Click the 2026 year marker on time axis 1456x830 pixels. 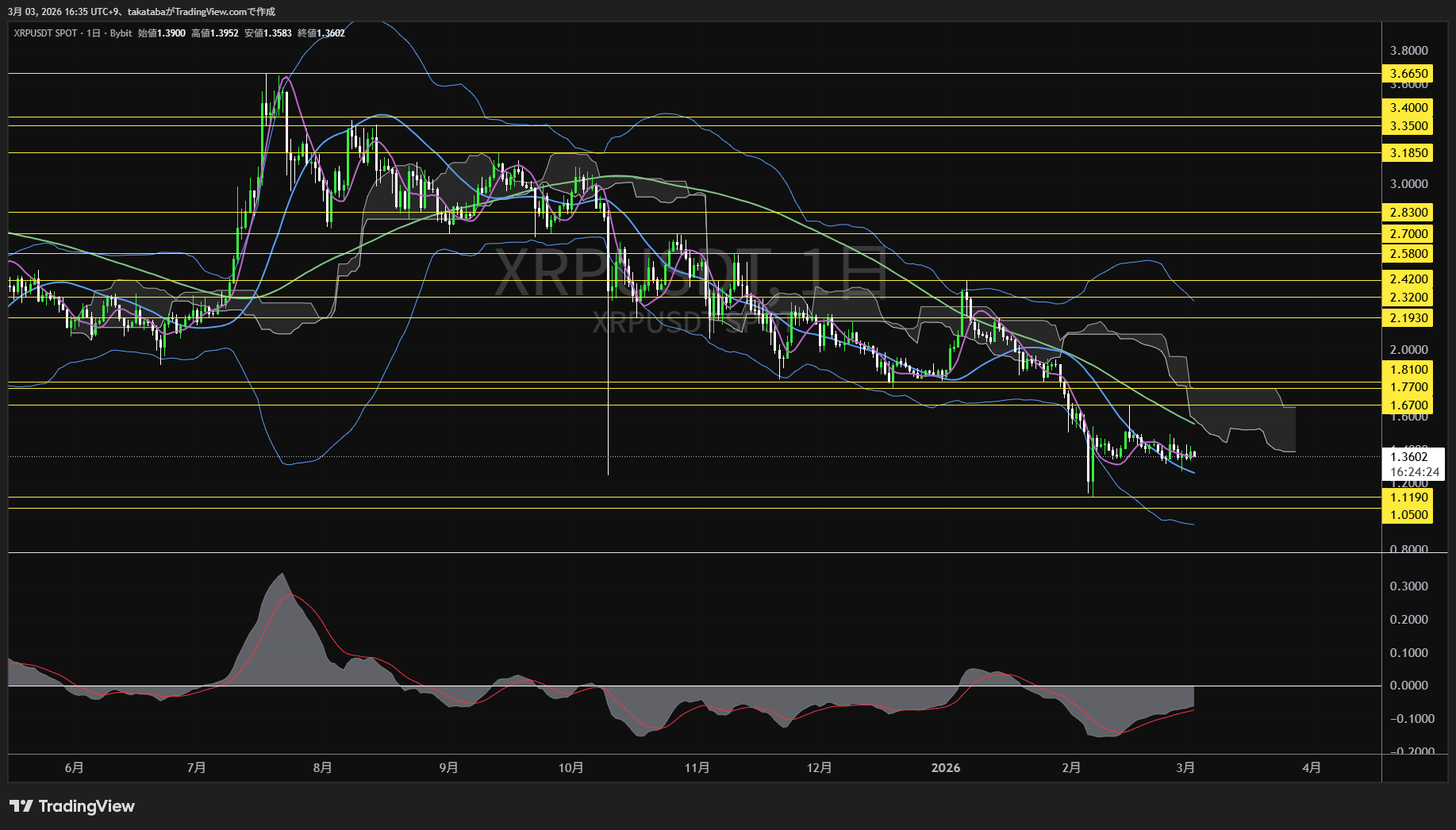coord(945,767)
